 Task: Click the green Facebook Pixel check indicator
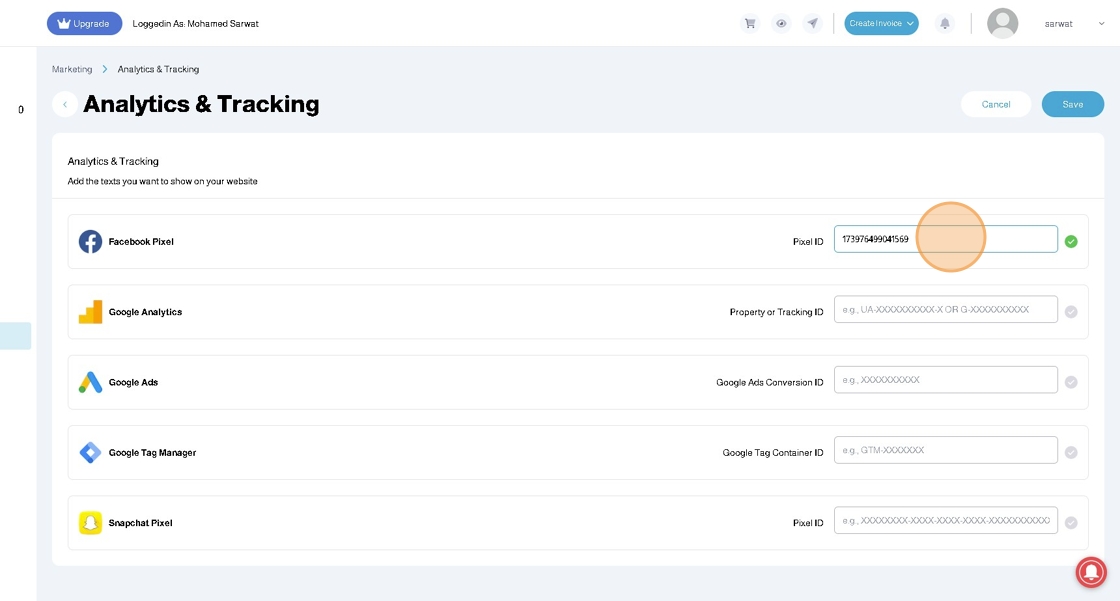[x=1071, y=241]
